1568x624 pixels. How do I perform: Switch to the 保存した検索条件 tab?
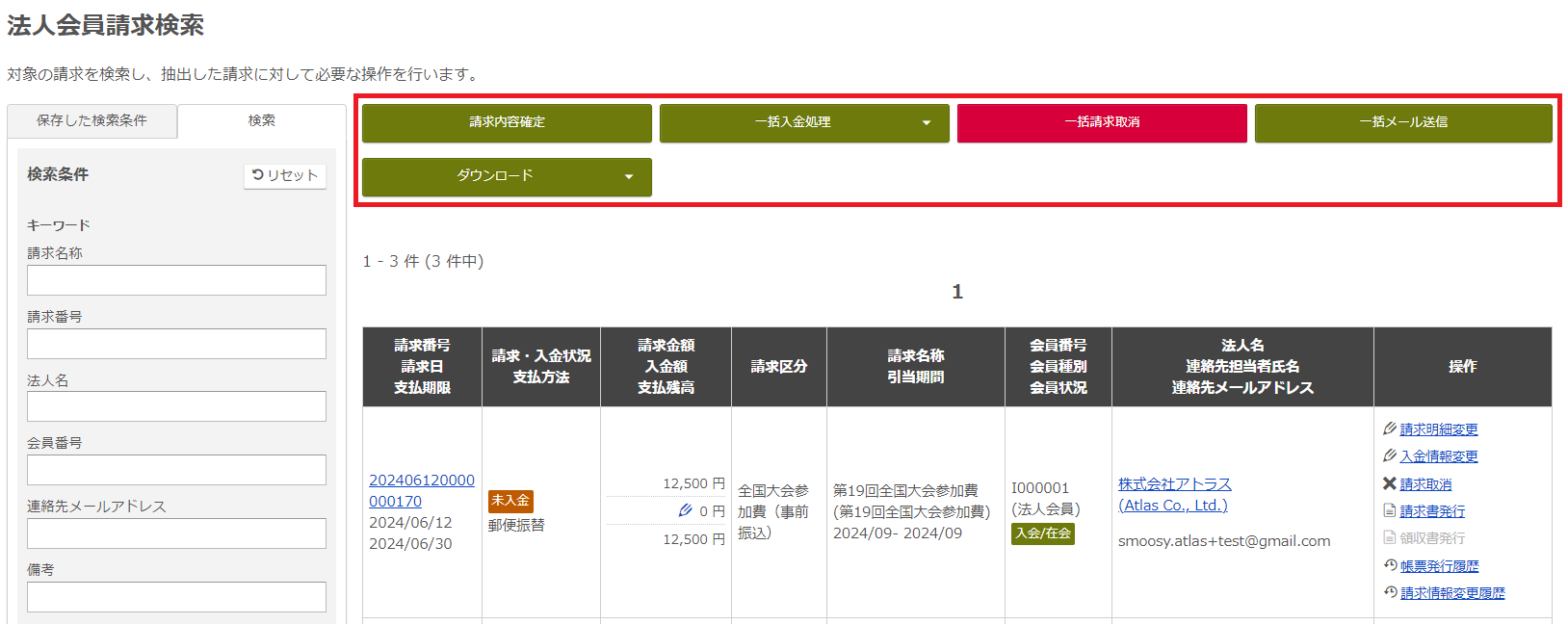[x=92, y=120]
